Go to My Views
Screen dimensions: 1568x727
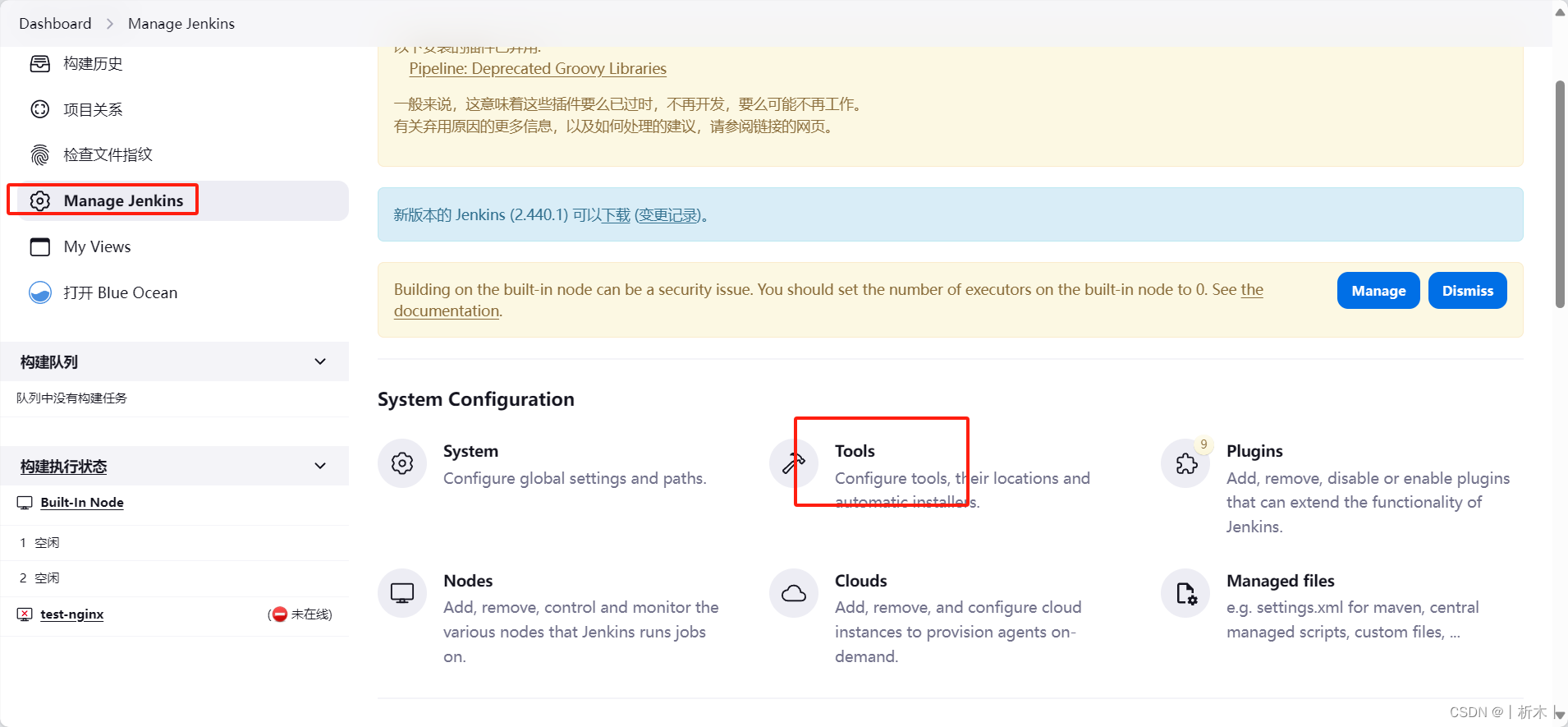click(x=97, y=246)
